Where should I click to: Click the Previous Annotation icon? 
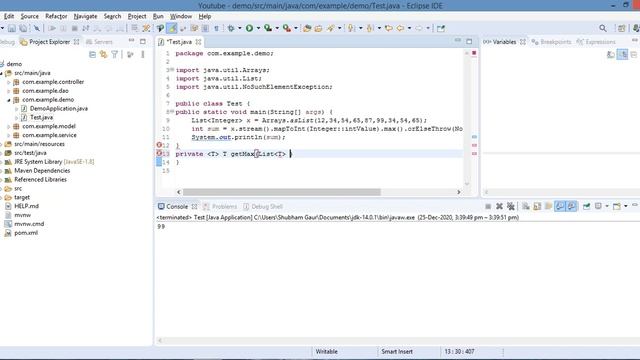coord(370,28)
